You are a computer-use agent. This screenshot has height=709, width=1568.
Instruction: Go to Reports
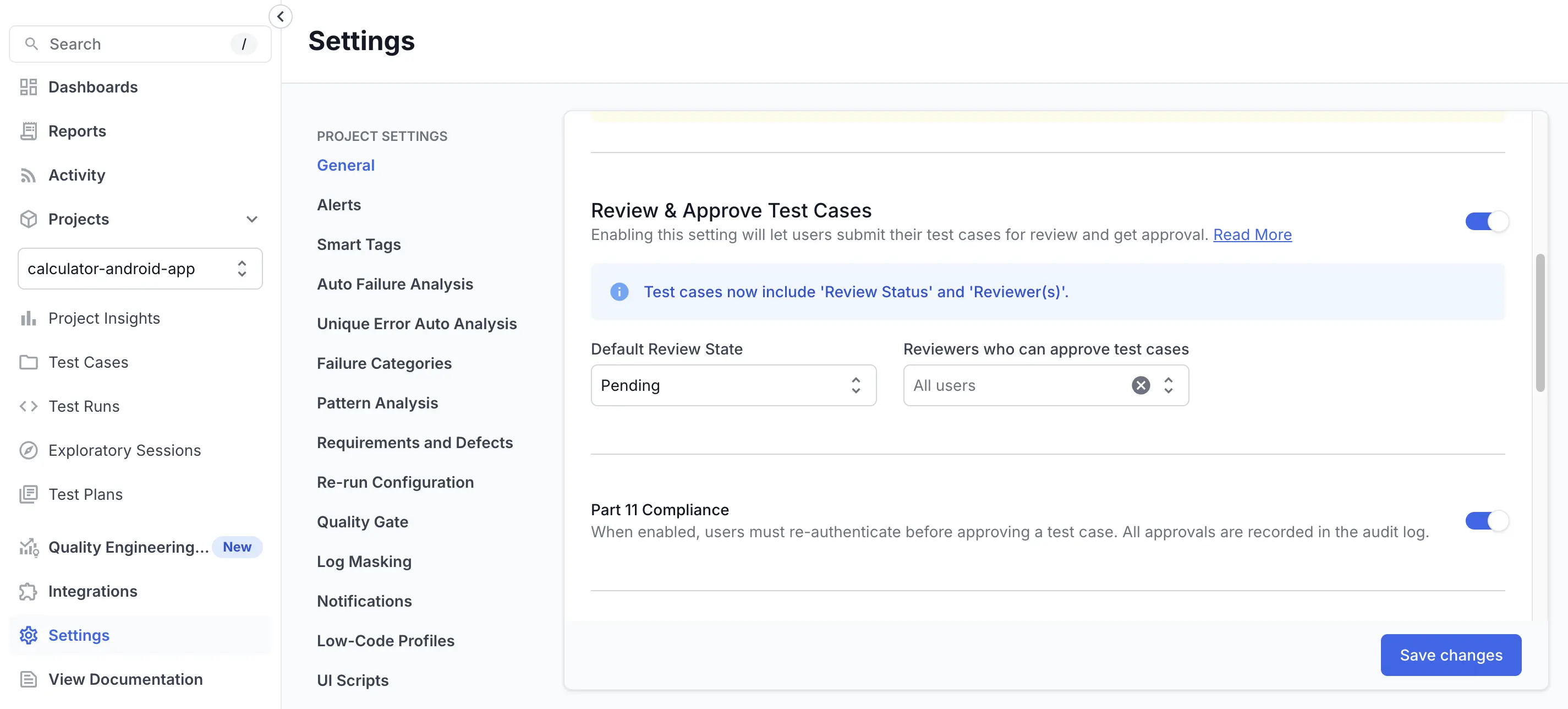78,131
